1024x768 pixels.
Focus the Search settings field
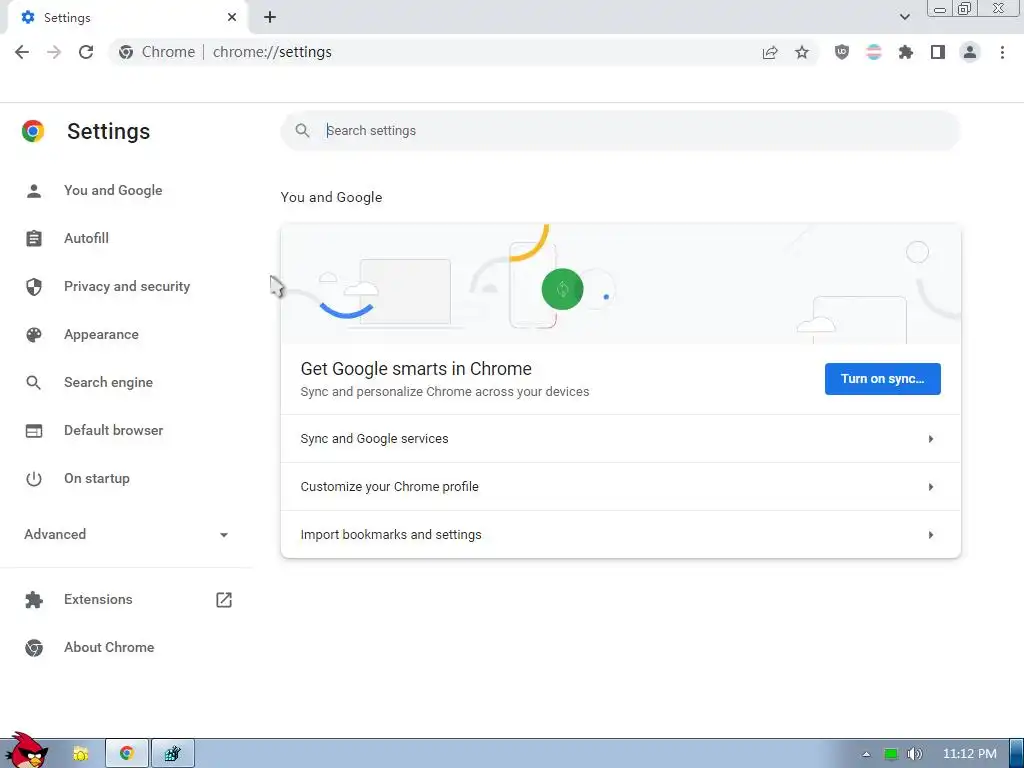(x=620, y=131)
